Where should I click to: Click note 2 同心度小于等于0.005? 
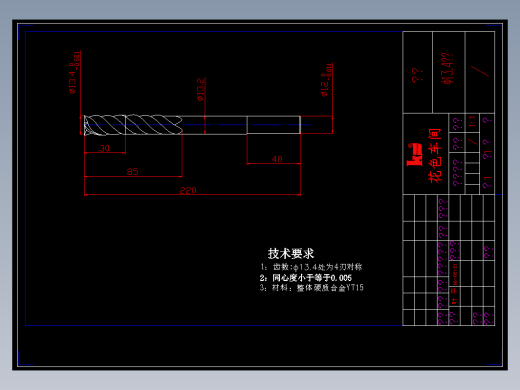coord(306,278)
